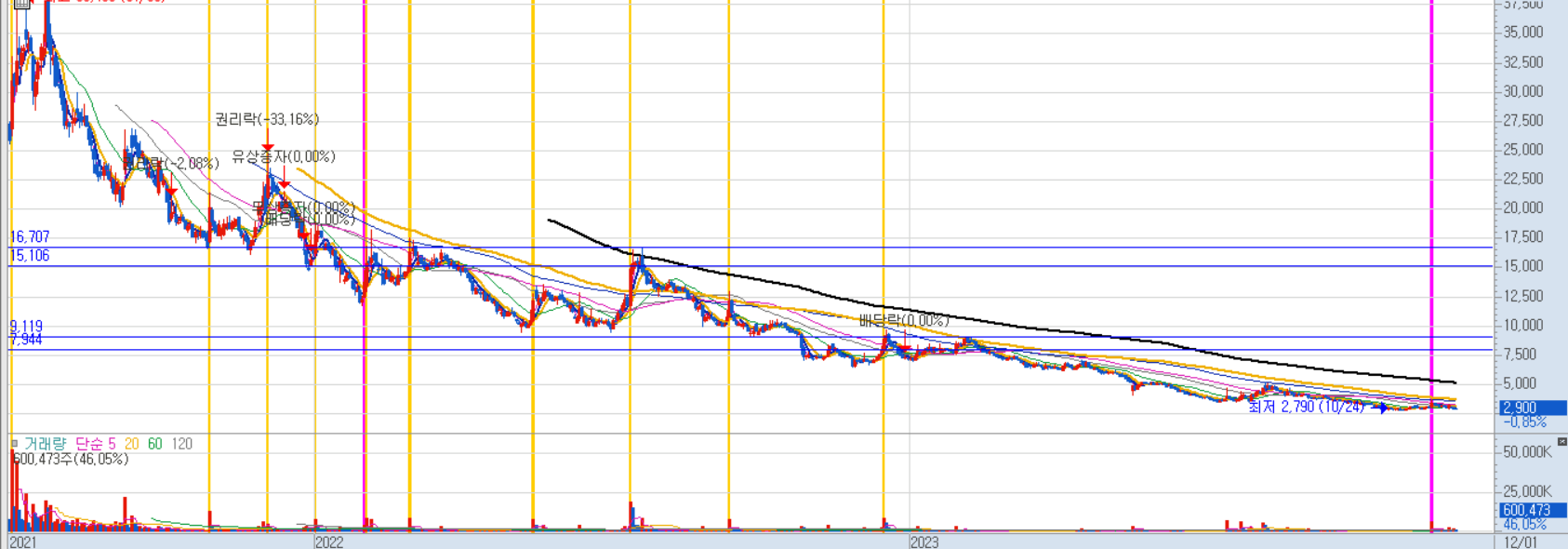Select the 거래량 volume indicator label
The height and width of the screenshot is (549, 1568).
click(46, 444)
